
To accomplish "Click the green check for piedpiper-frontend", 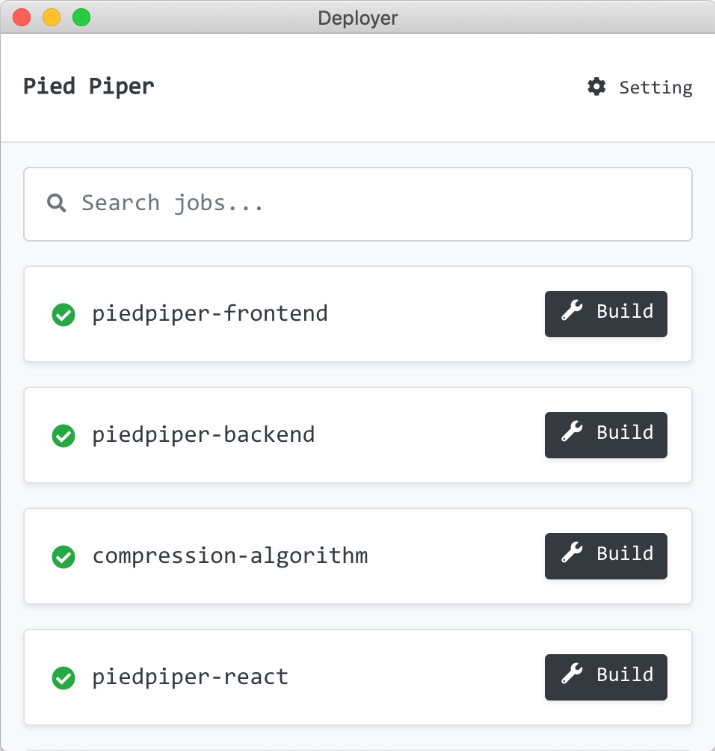I will [x=63, y=315].
